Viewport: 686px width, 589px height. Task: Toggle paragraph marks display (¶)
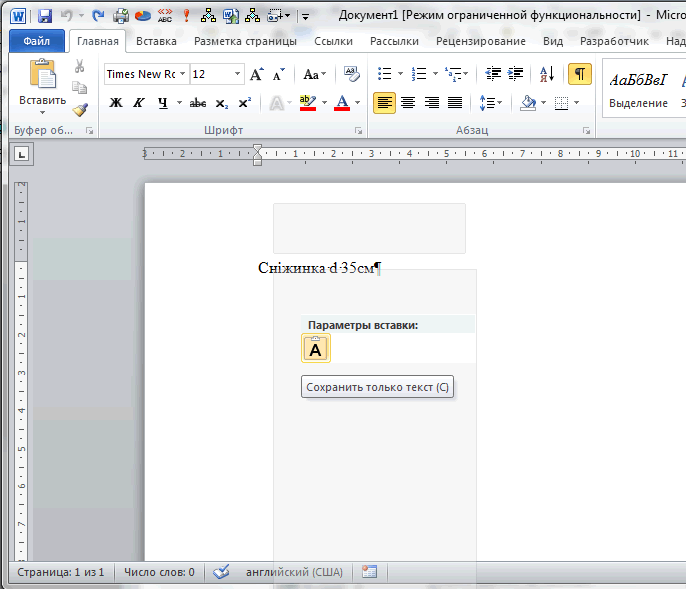pos(579,74)
